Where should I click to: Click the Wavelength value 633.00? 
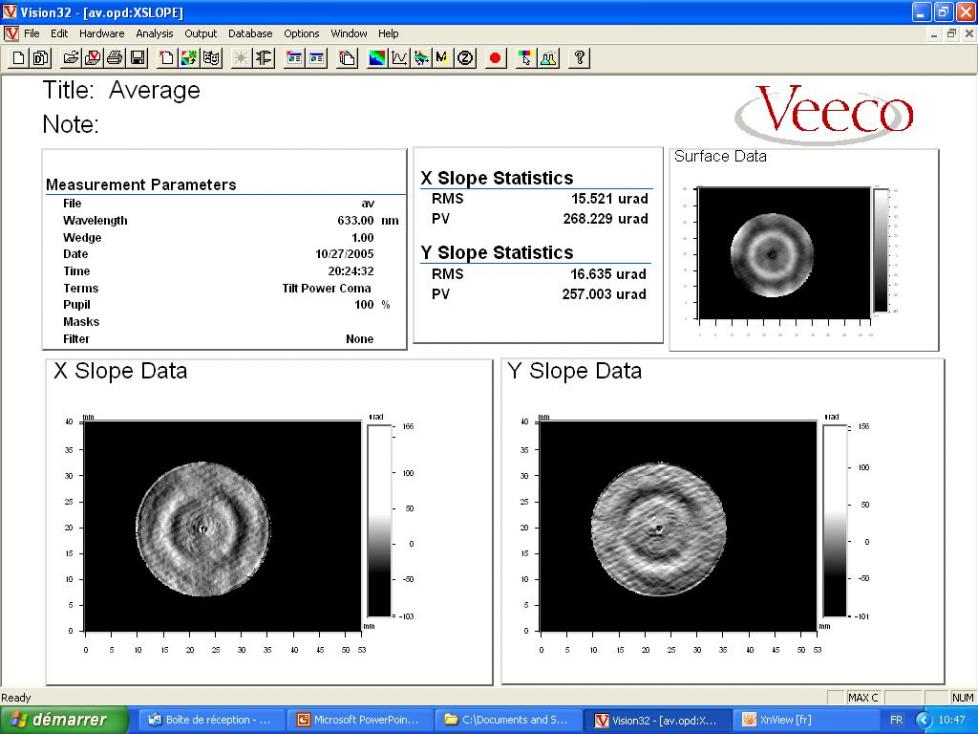356,221
